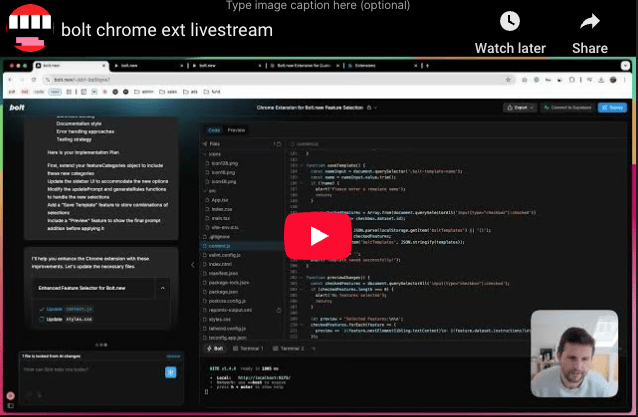Click the Files panel header icon
Screen dimensions: 638x417
coord(205,144)
